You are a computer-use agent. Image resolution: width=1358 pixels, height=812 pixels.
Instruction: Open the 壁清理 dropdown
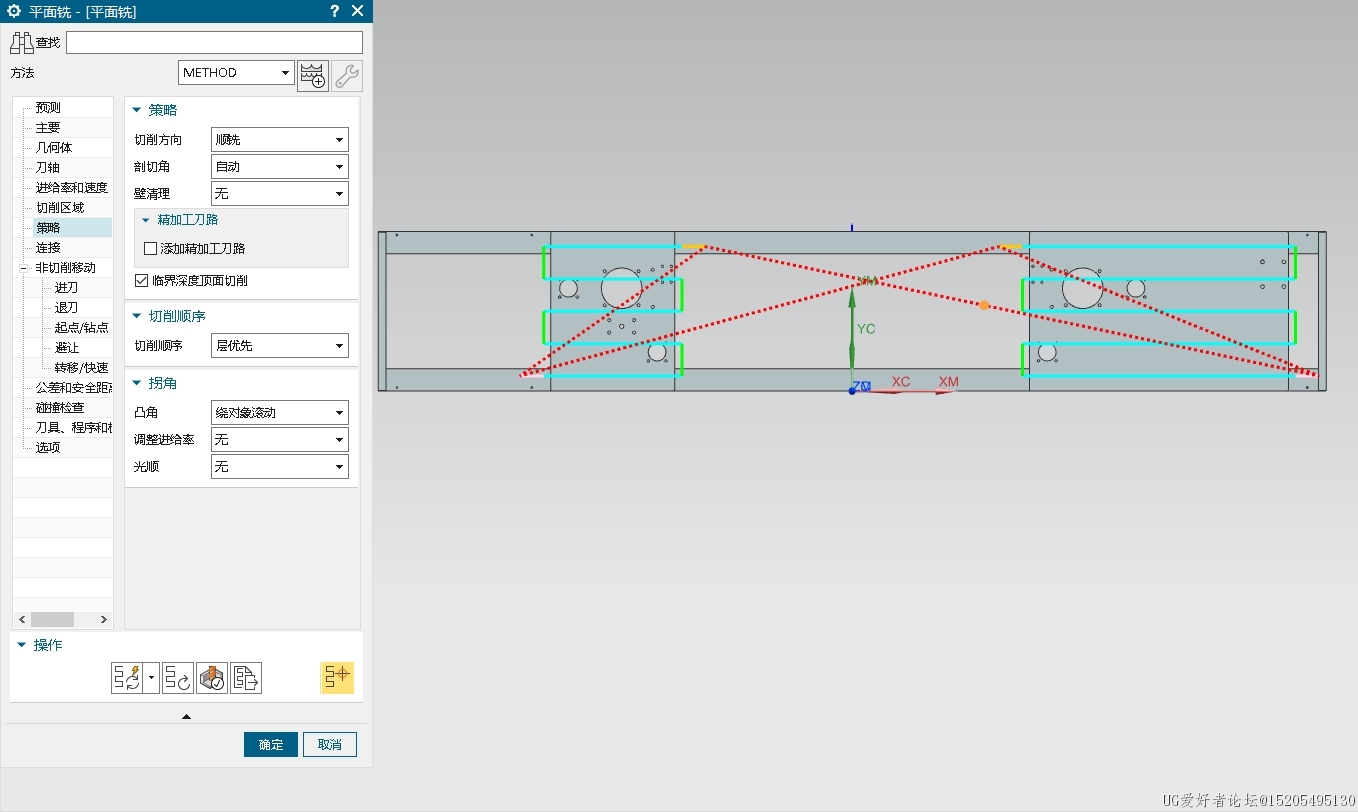click(280, 194)
